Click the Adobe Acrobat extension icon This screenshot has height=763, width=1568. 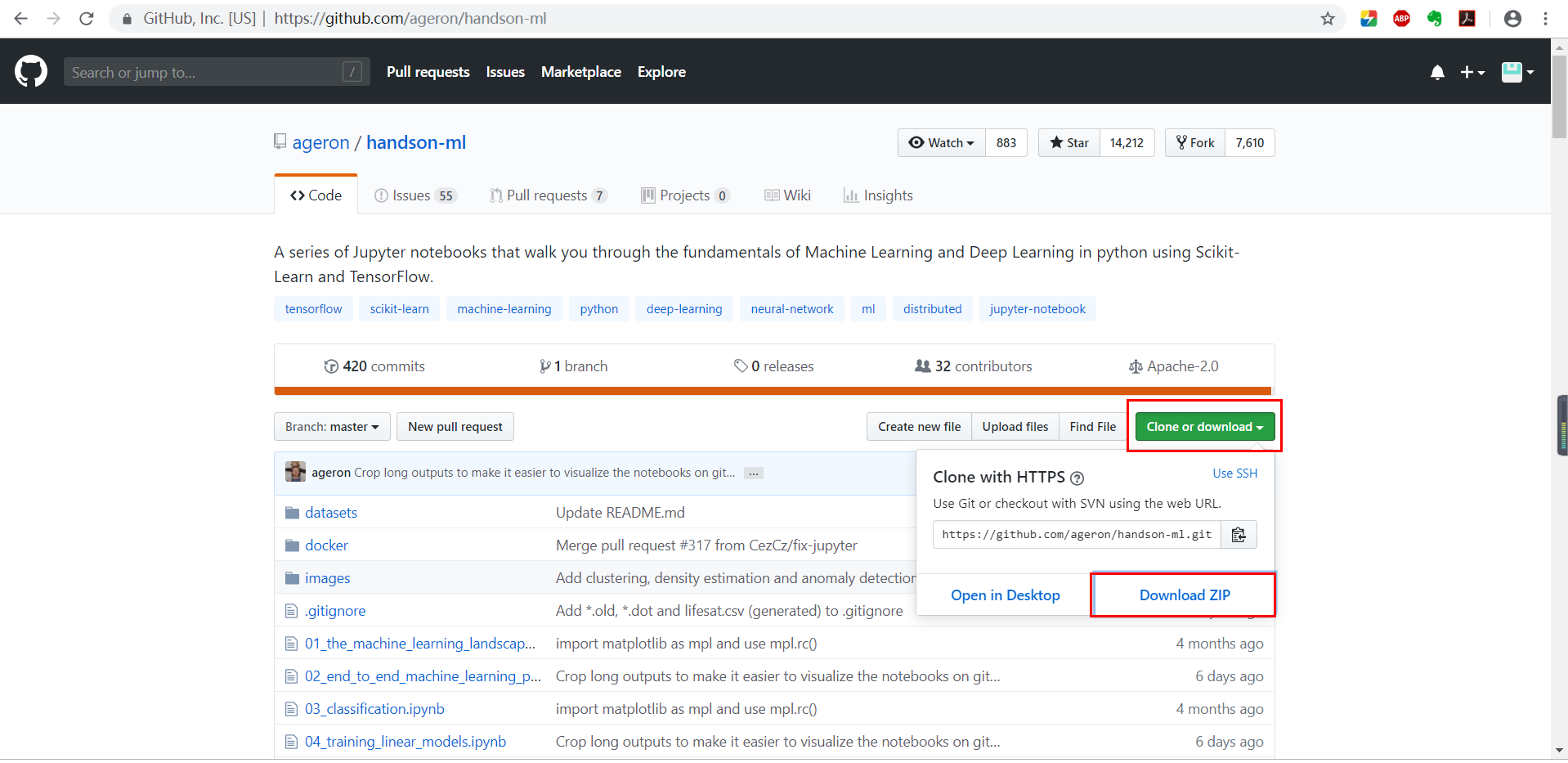(x=1467, y=18)
